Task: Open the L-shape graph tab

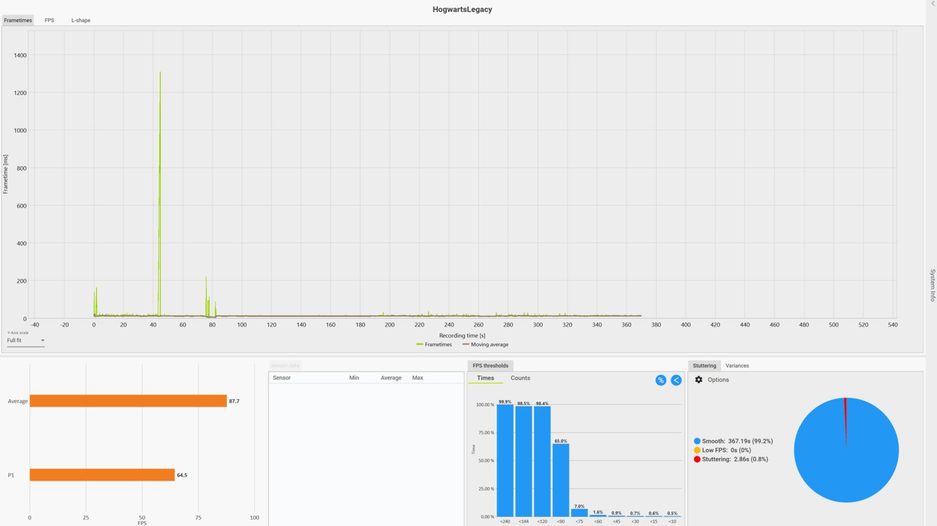Action: [81, 20]
